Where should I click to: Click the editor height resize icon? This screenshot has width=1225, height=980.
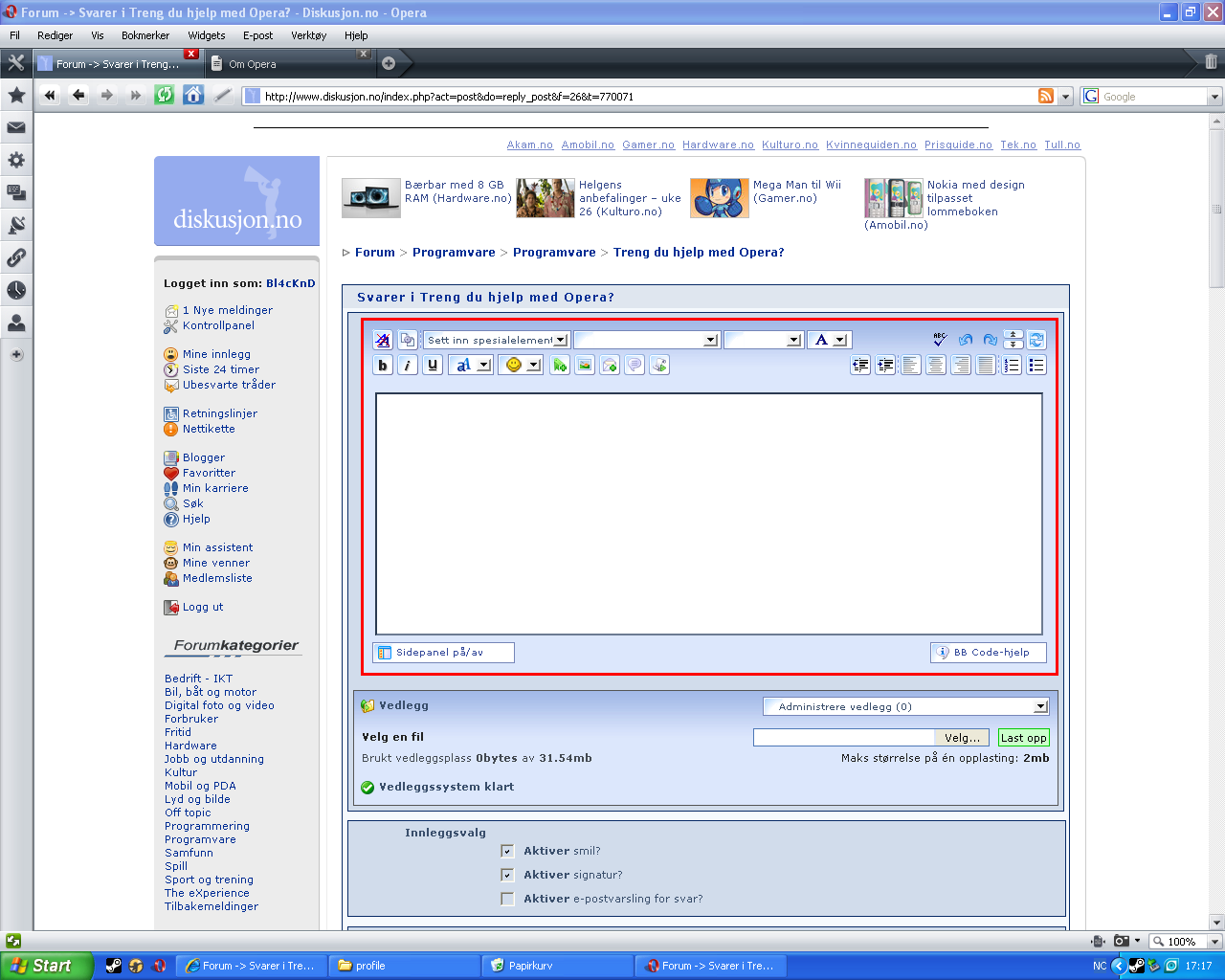coord(1013,340)
